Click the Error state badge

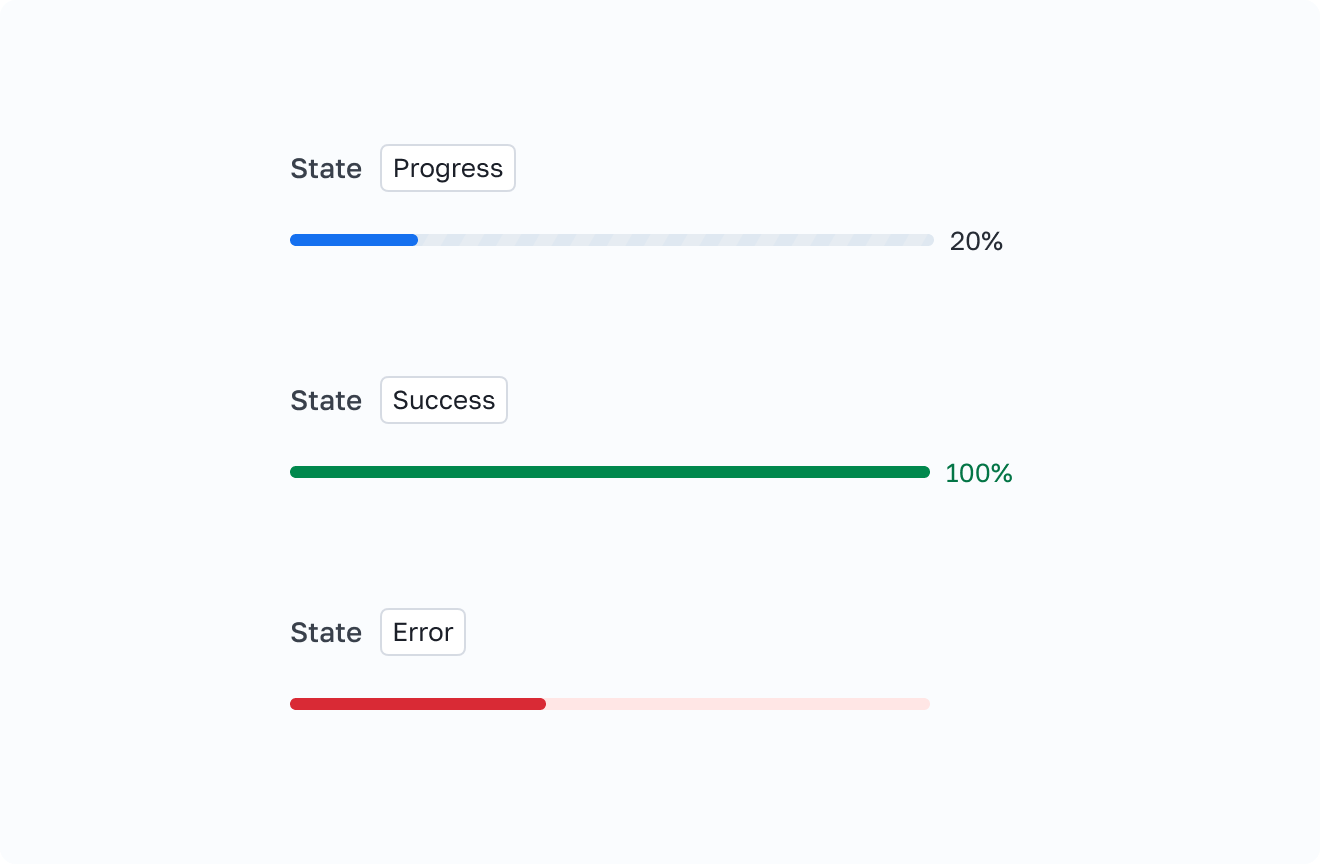(422, 632)
